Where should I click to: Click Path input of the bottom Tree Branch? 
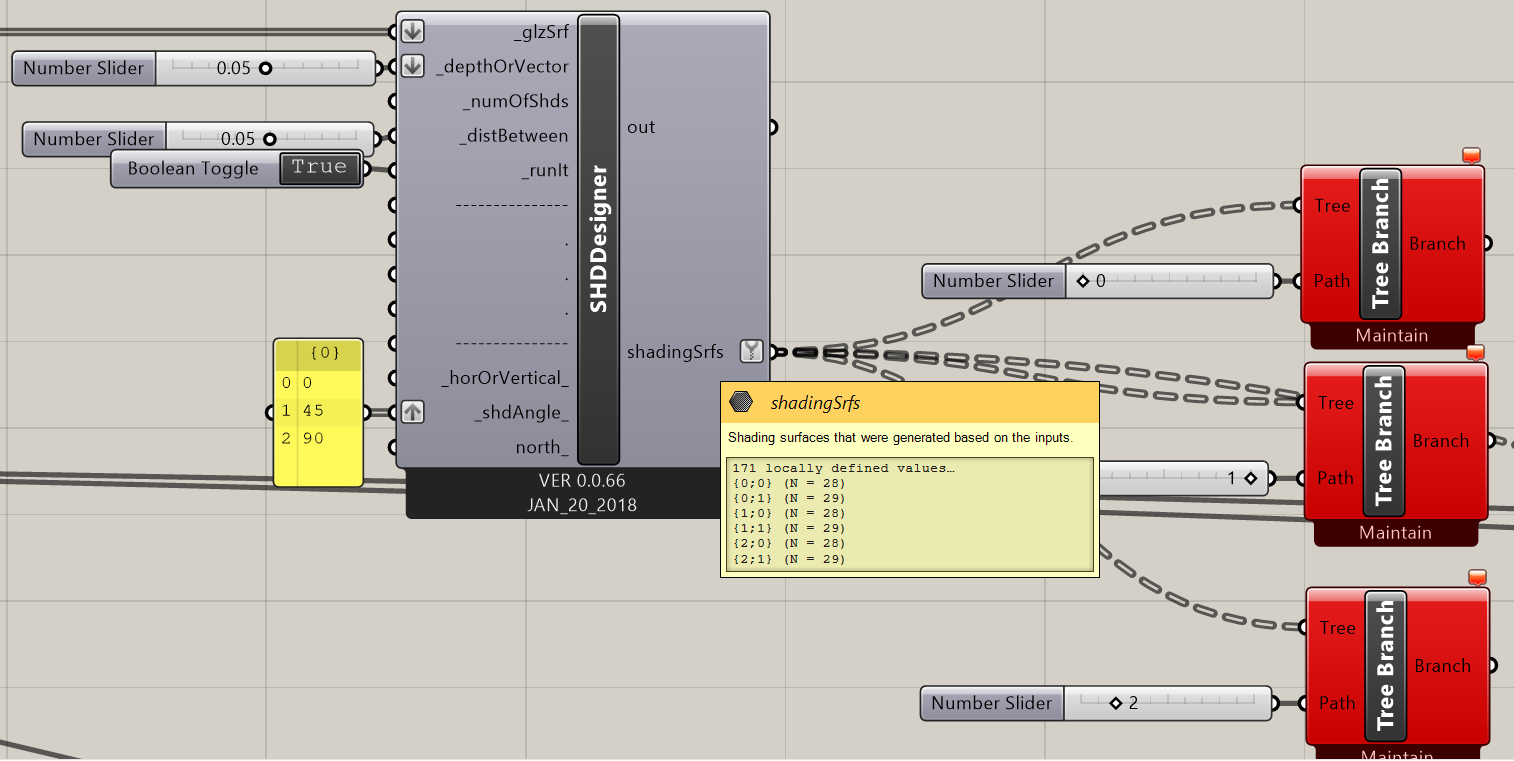1337,703
